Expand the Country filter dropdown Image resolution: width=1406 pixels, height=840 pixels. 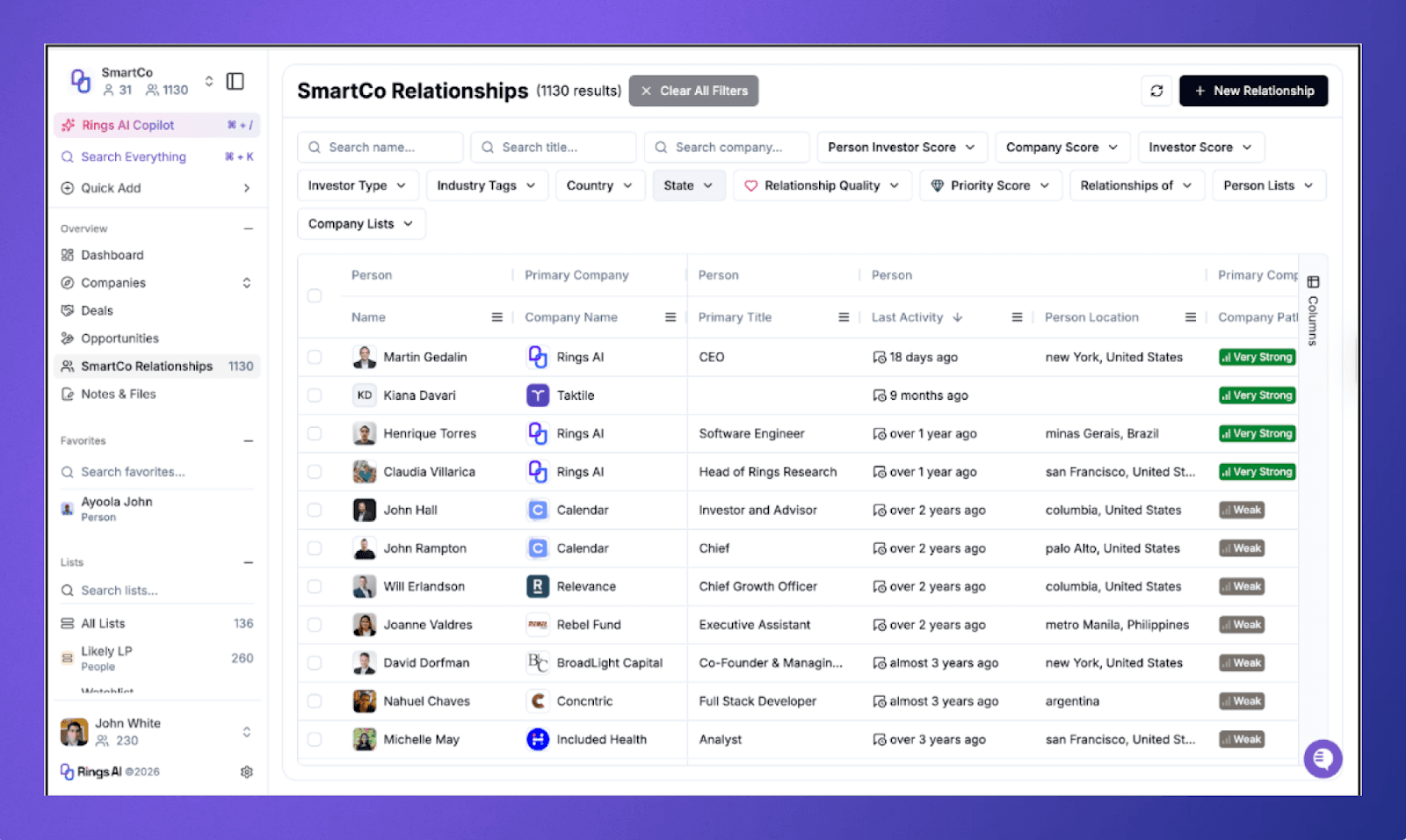[599, 185]
